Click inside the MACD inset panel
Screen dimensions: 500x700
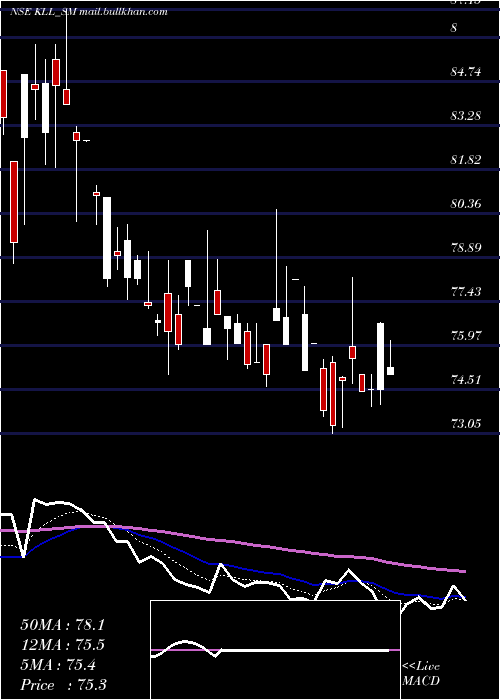click(x=275, y=650)
